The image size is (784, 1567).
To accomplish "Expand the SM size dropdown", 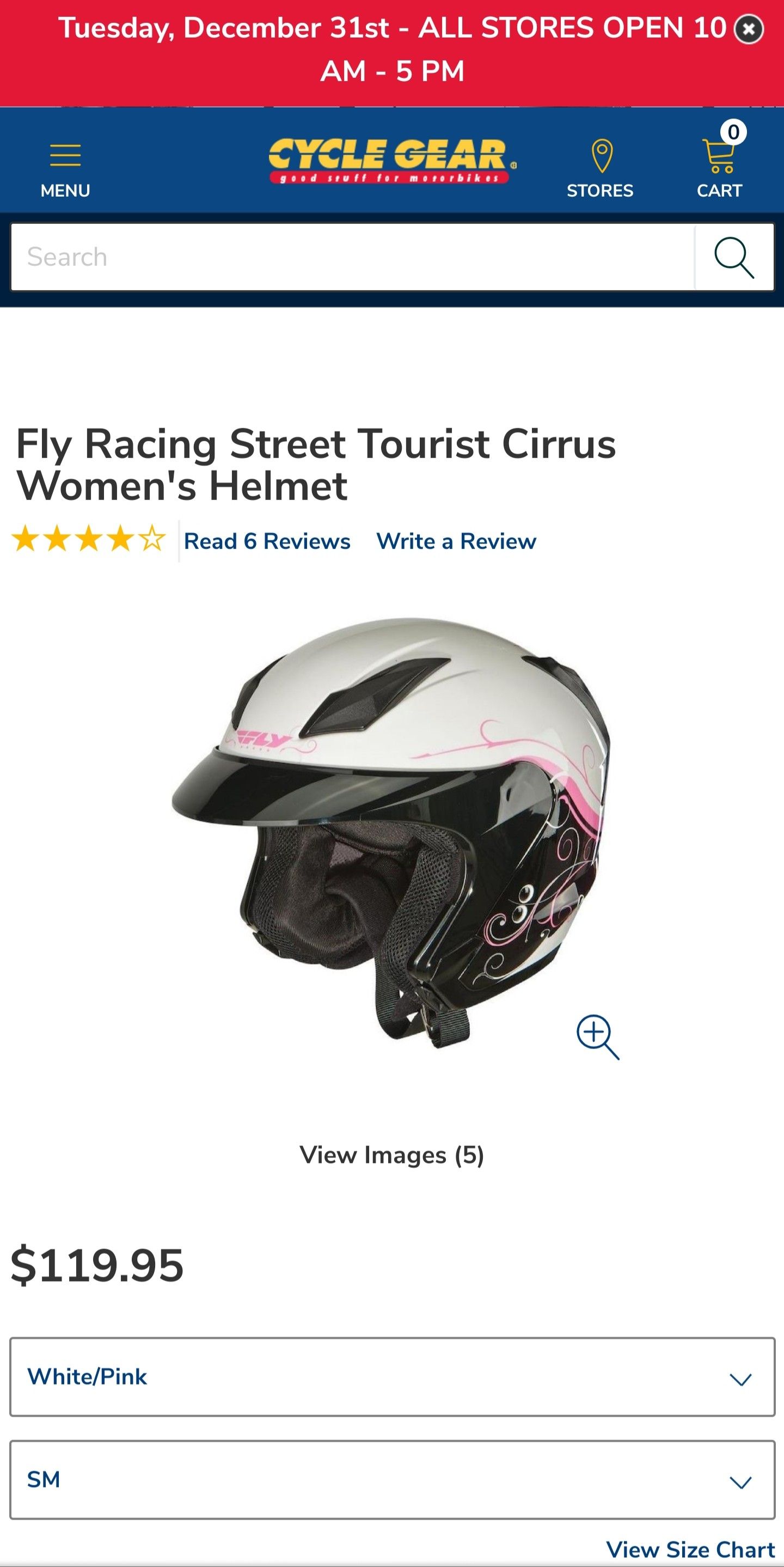I will [393, 1479].
